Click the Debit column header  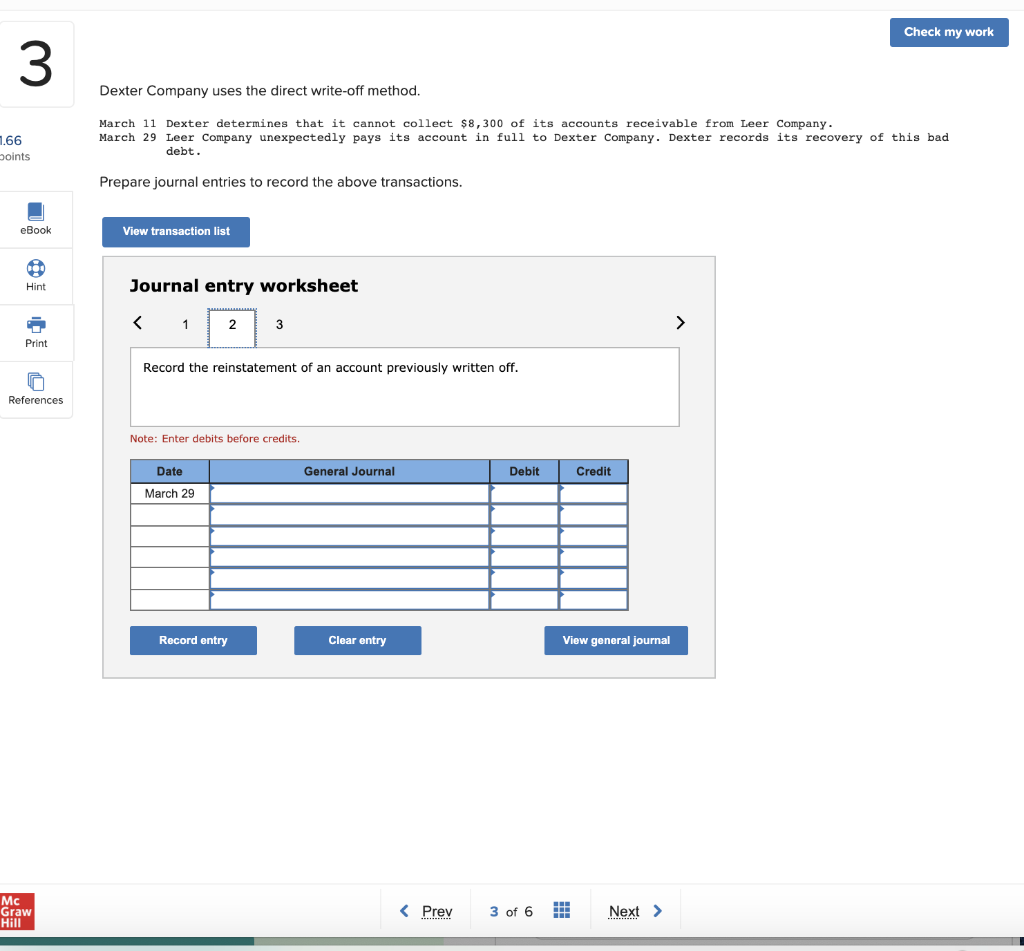point(524,471)
